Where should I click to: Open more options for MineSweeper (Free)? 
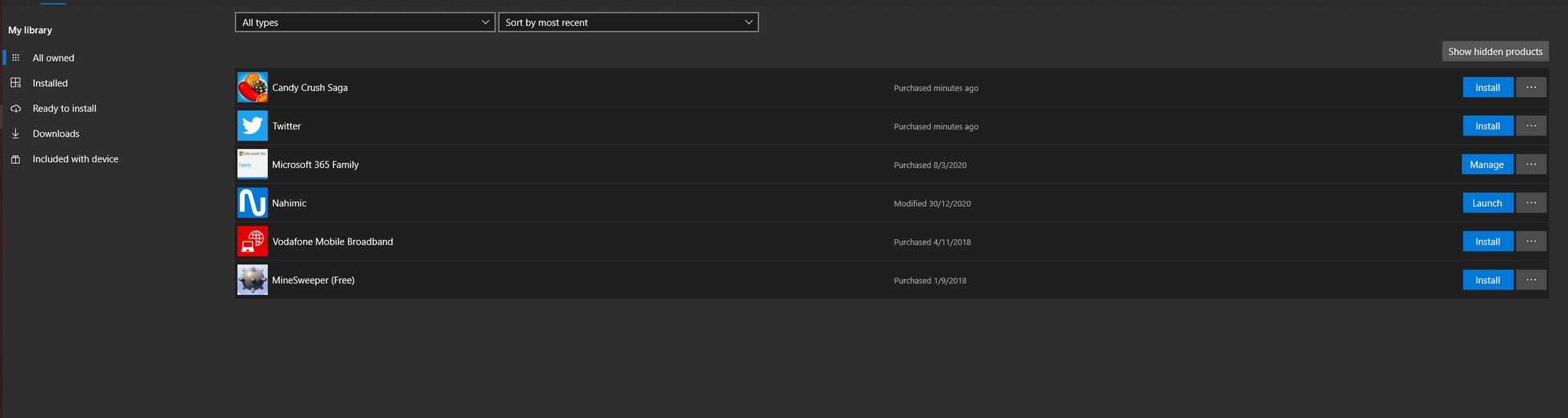pos(1531,280)
